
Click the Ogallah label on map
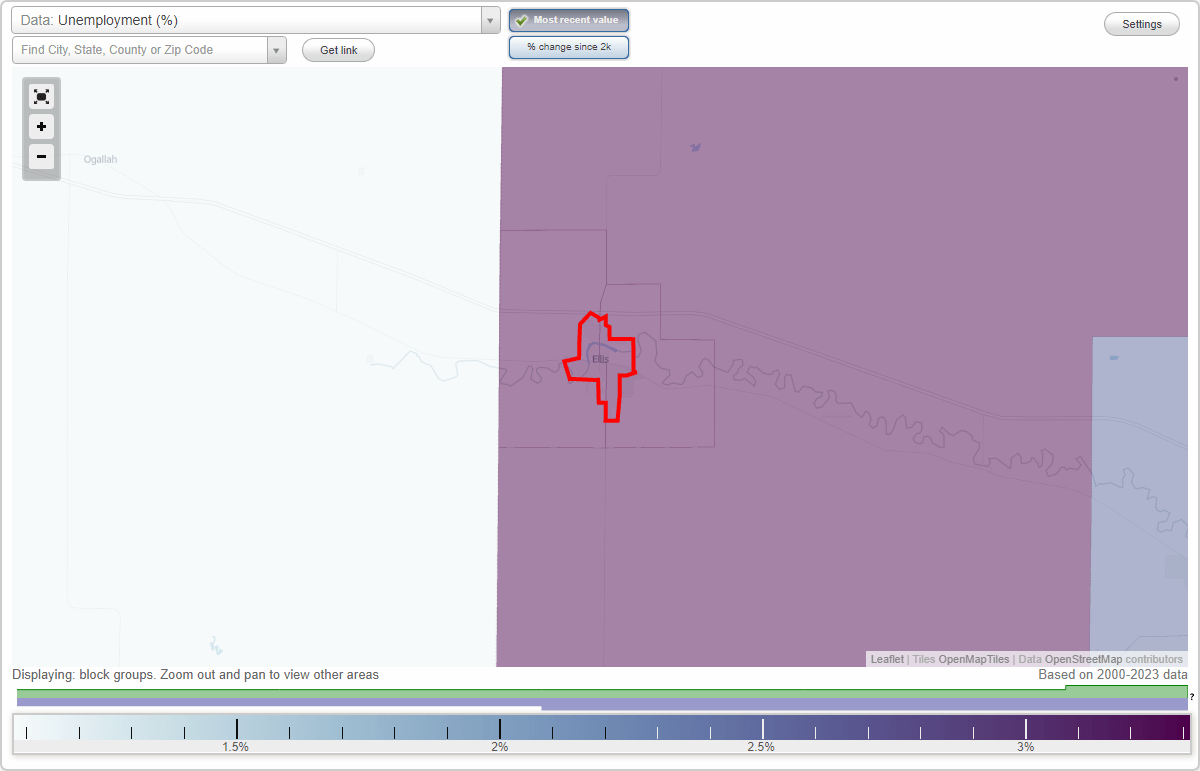point(101,159)
